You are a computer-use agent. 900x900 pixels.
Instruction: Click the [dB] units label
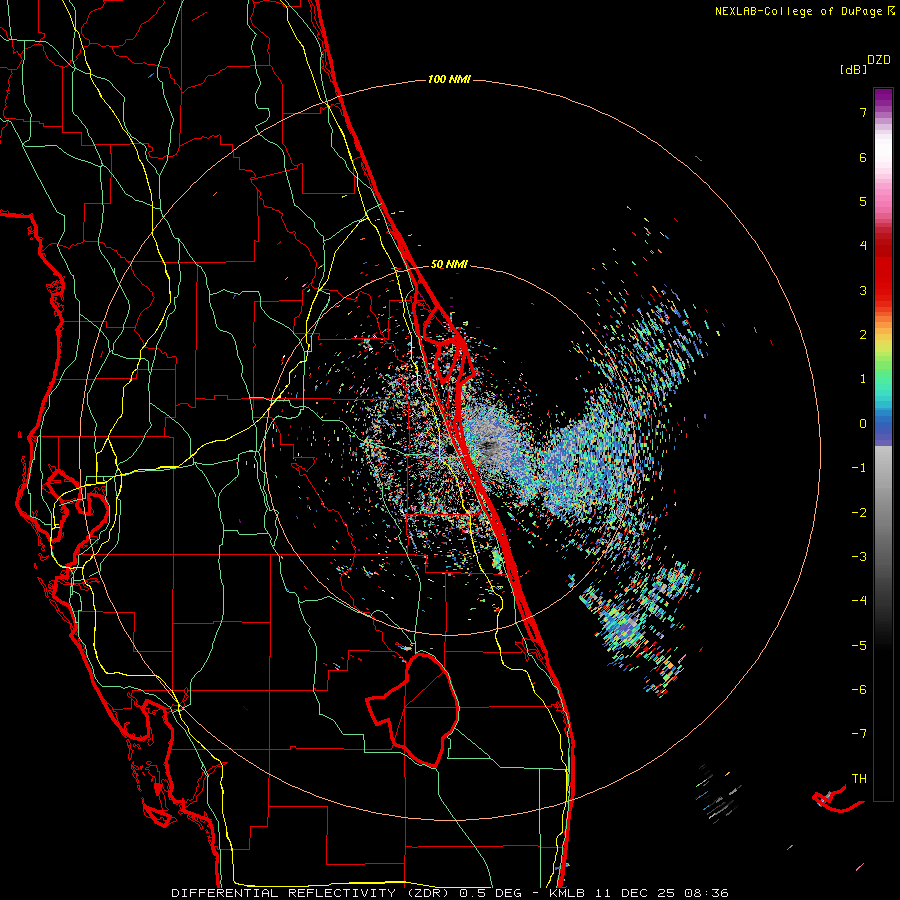click(853, 69)
